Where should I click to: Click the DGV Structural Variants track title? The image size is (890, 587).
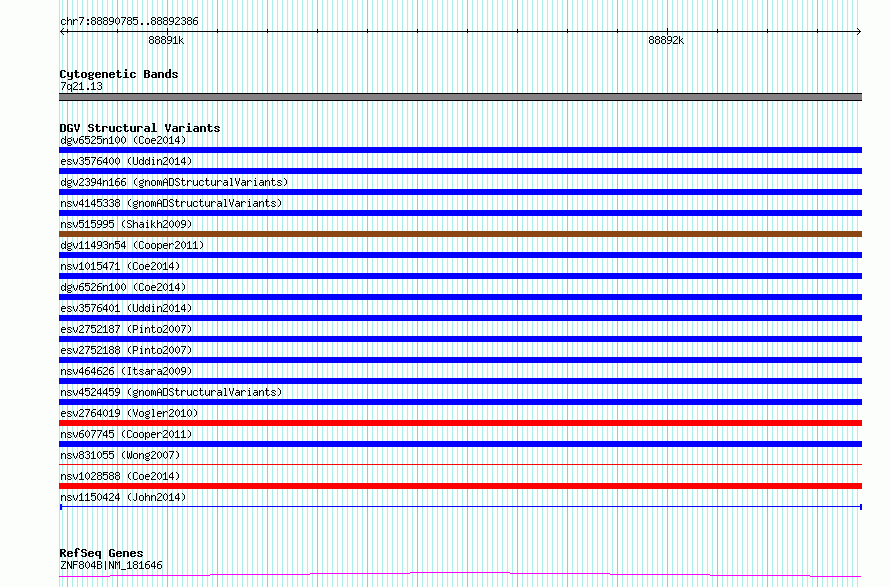point(140,128)
